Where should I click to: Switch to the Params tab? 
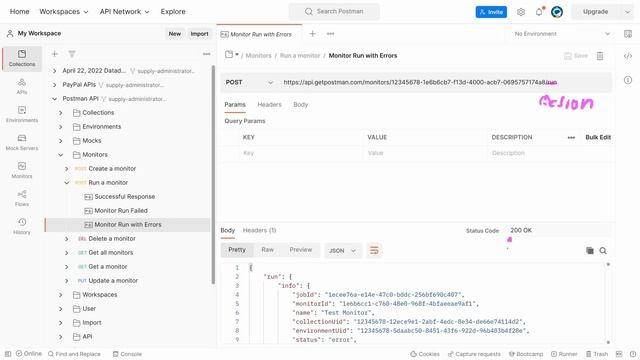click(x=235, y=104)
